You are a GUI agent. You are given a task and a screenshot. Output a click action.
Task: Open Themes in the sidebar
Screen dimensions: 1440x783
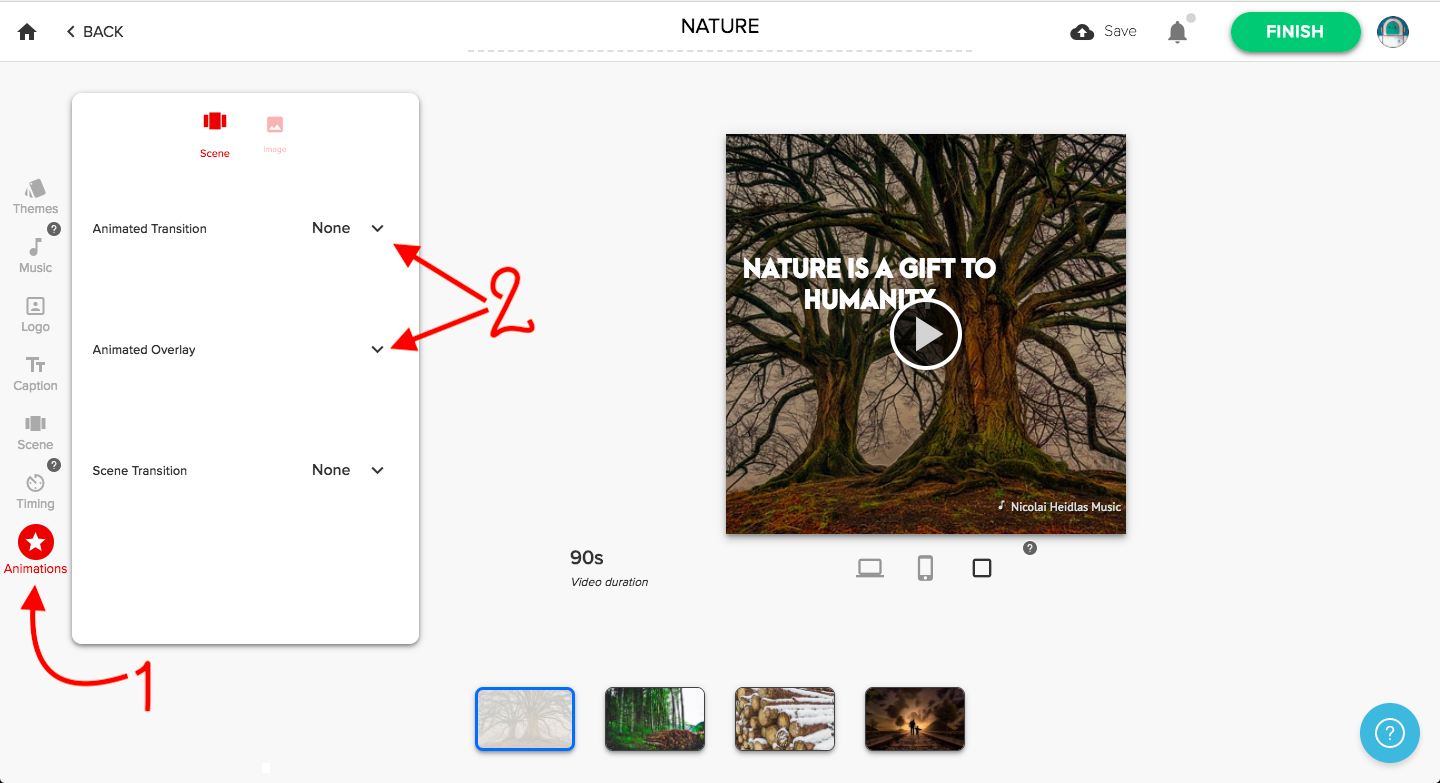coord(36,196)
